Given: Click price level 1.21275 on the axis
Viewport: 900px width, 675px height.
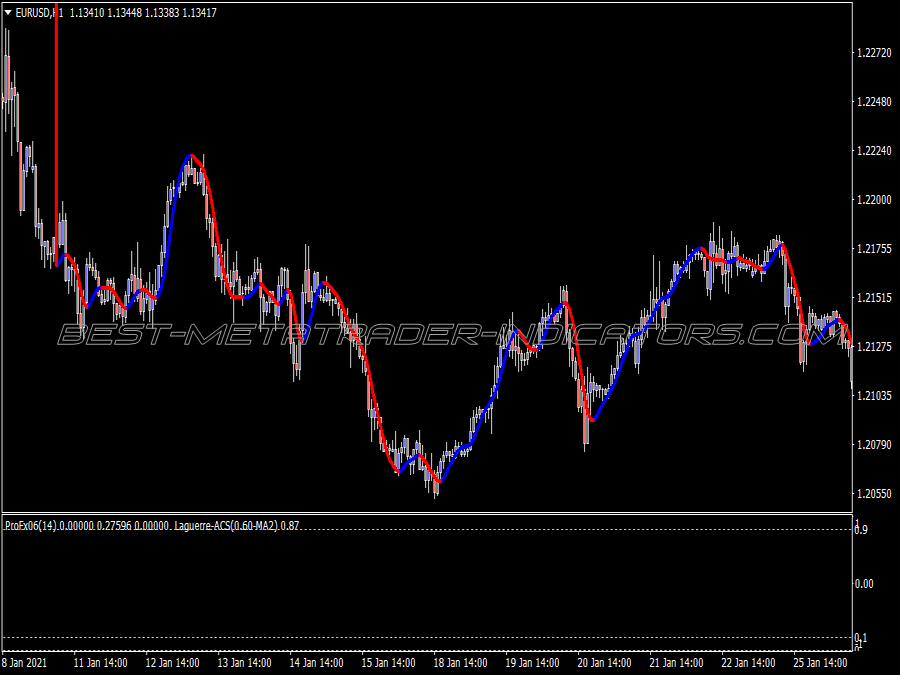Looking at the screenshot, I should coord(874,346).
